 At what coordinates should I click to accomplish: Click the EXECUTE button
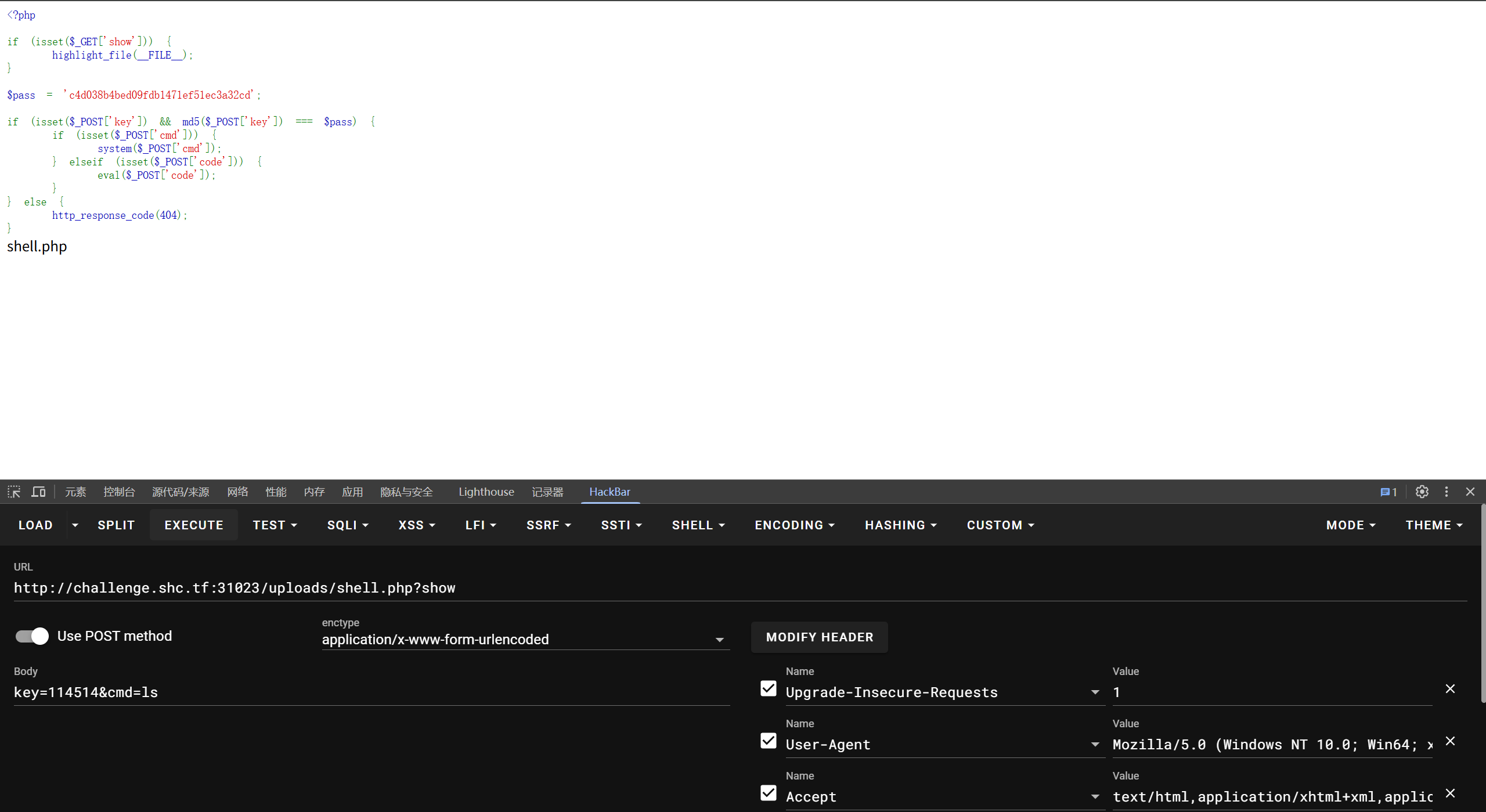pos(194,525)
